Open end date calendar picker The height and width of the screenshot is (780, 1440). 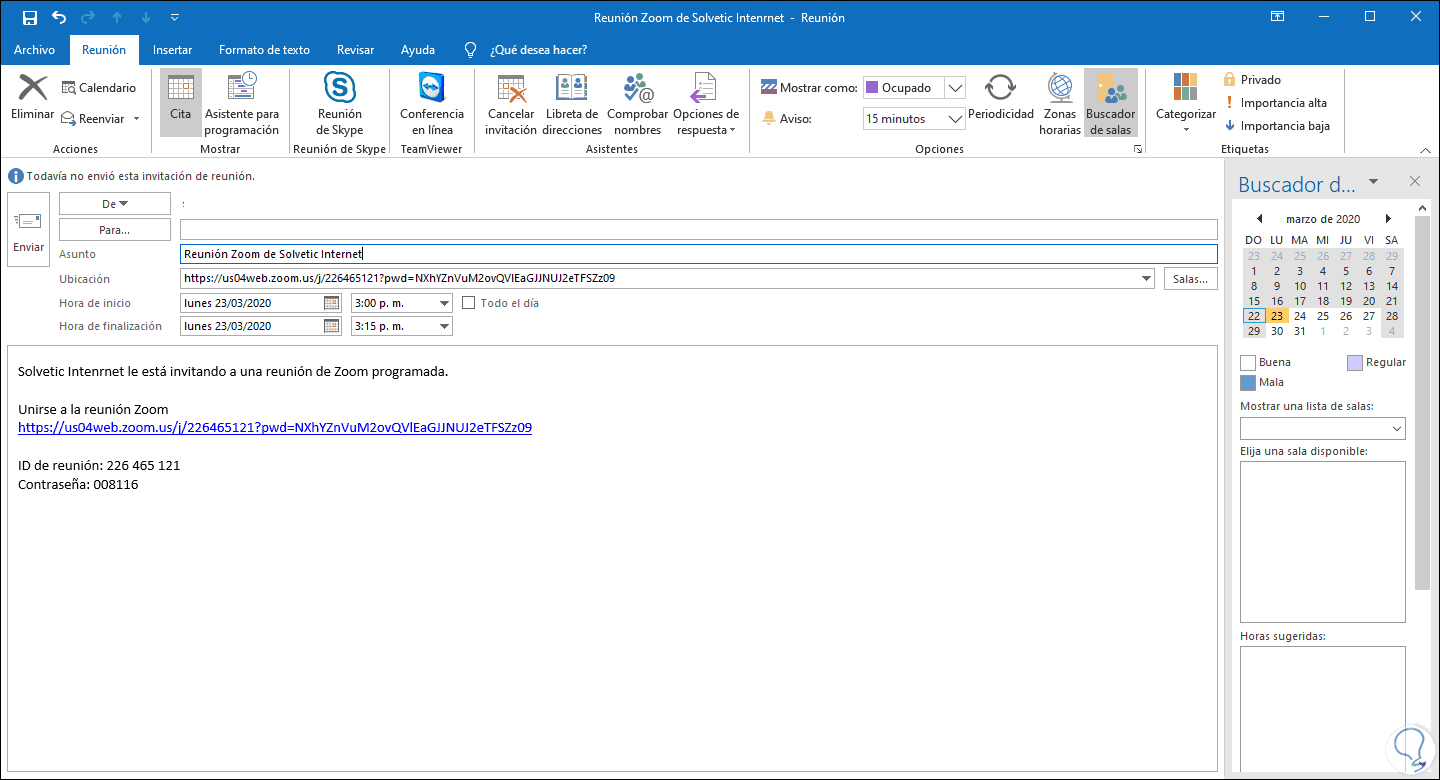(332, 326)
